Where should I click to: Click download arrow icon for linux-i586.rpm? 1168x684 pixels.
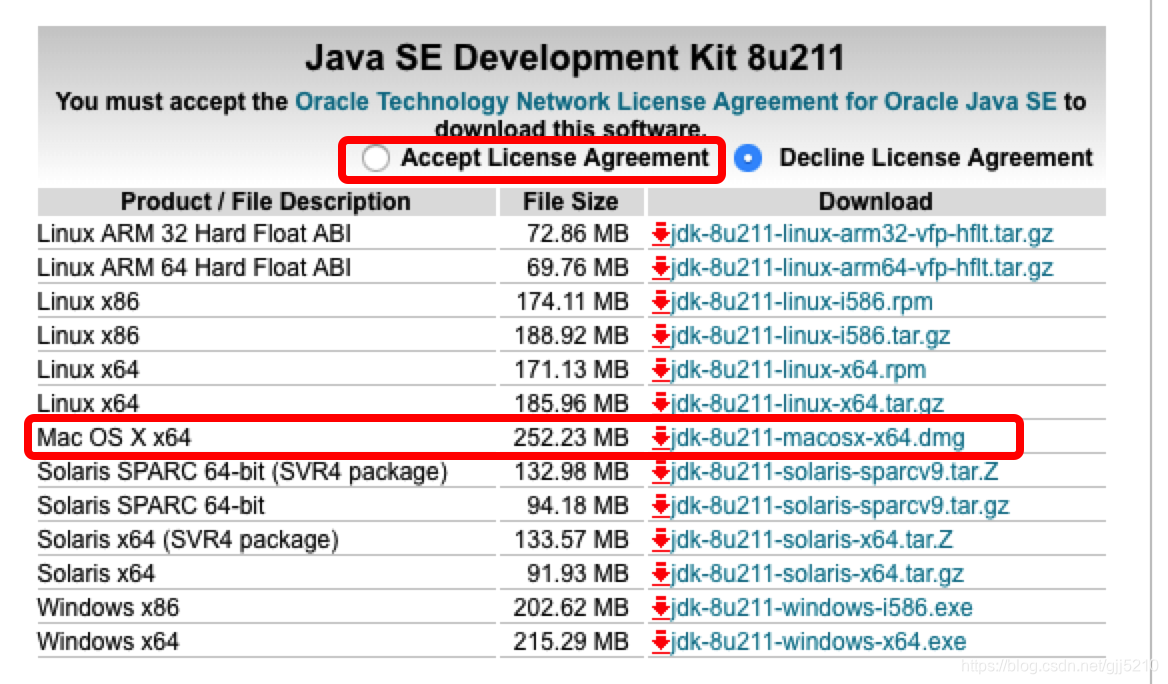point(661,302)
